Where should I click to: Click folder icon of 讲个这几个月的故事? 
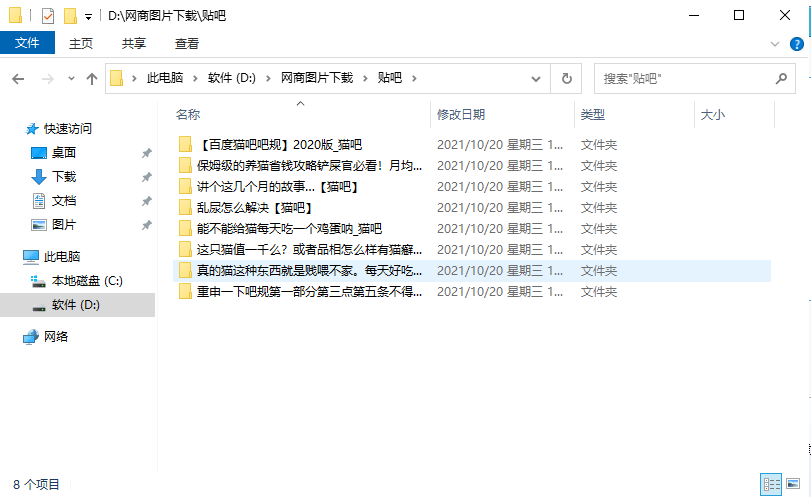coord(185,187)
